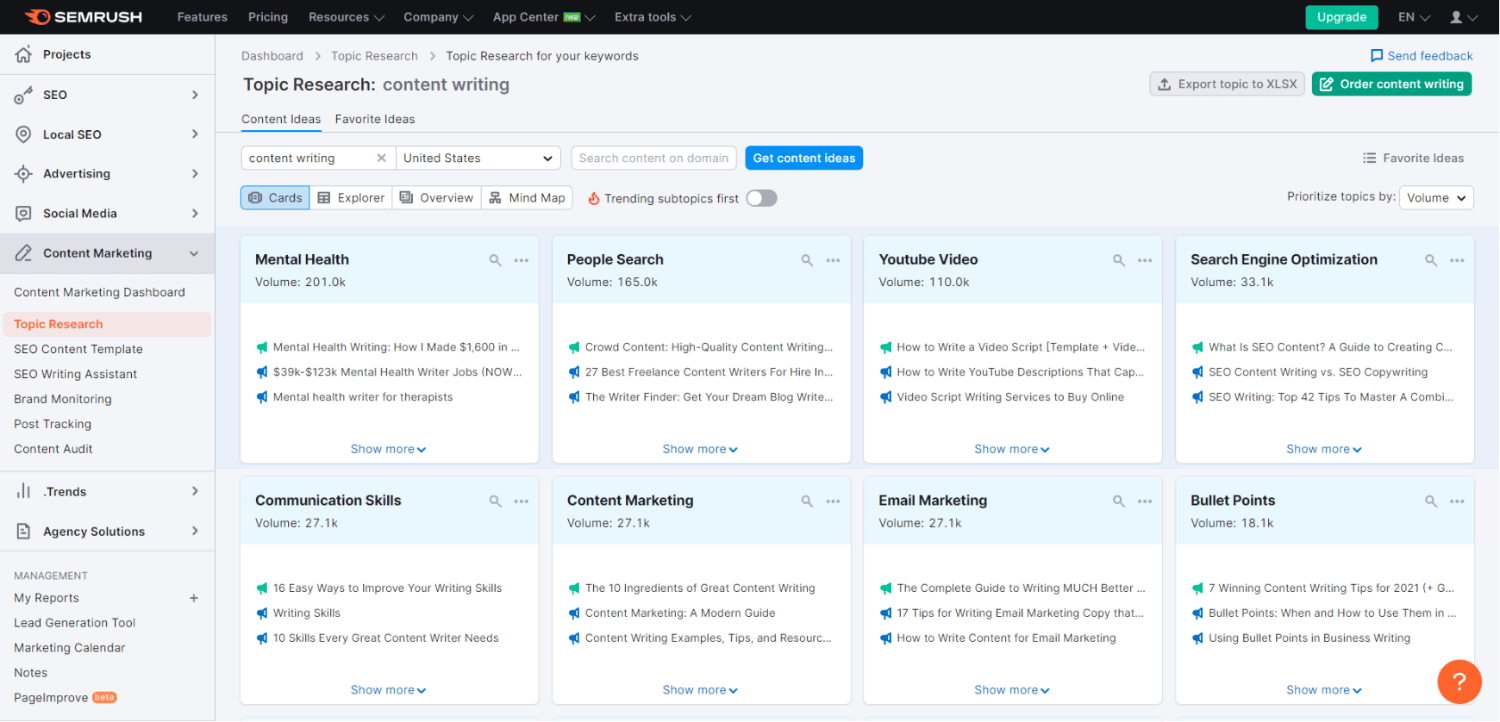Click the Get content ideas button
Image resolution: width=1500 pixels, height=722 pixels.
point(804,158)
